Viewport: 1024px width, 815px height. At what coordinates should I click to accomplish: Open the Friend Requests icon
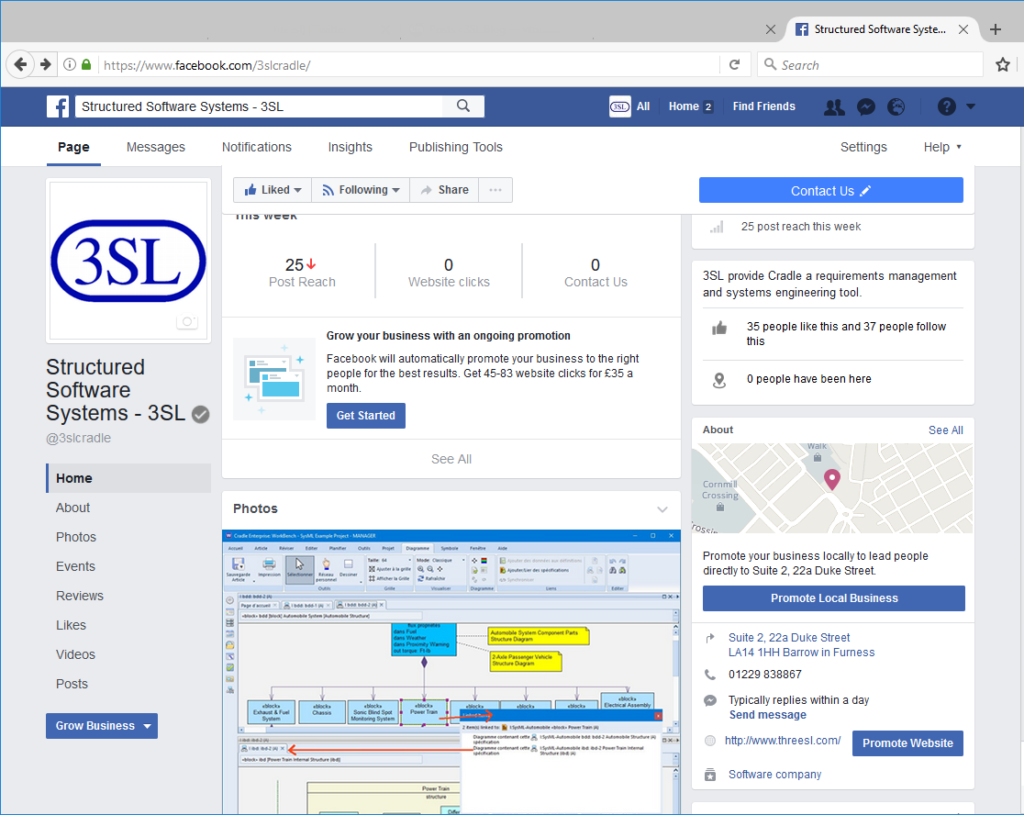834,106
